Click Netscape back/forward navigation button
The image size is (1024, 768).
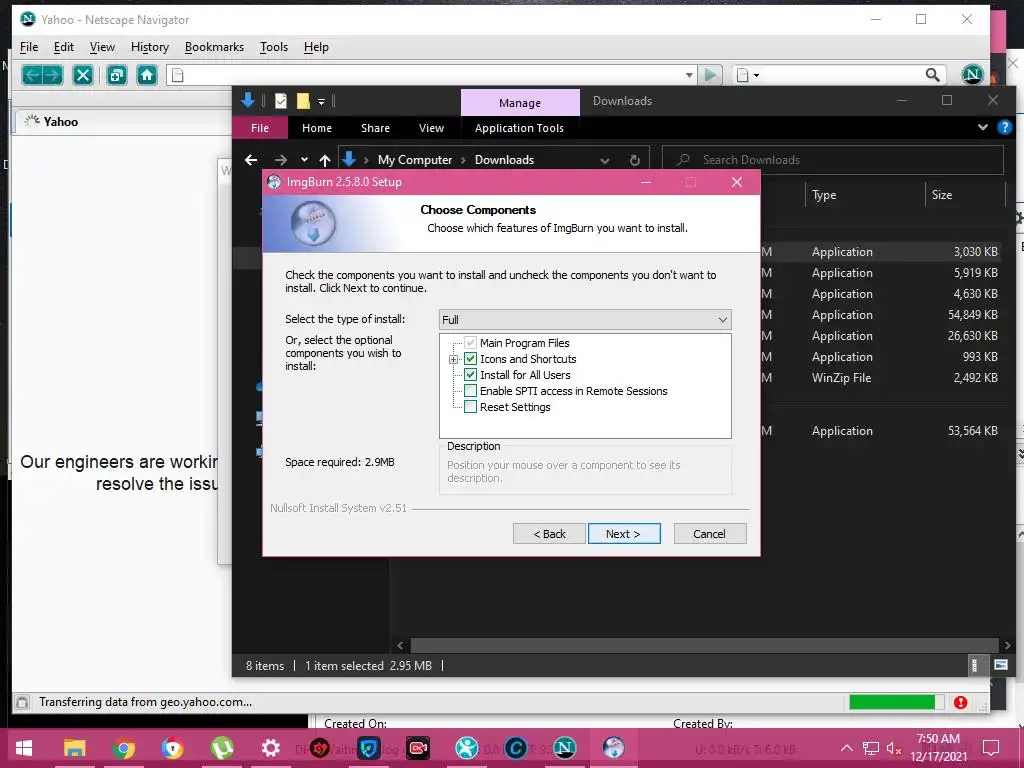point(42,75)
